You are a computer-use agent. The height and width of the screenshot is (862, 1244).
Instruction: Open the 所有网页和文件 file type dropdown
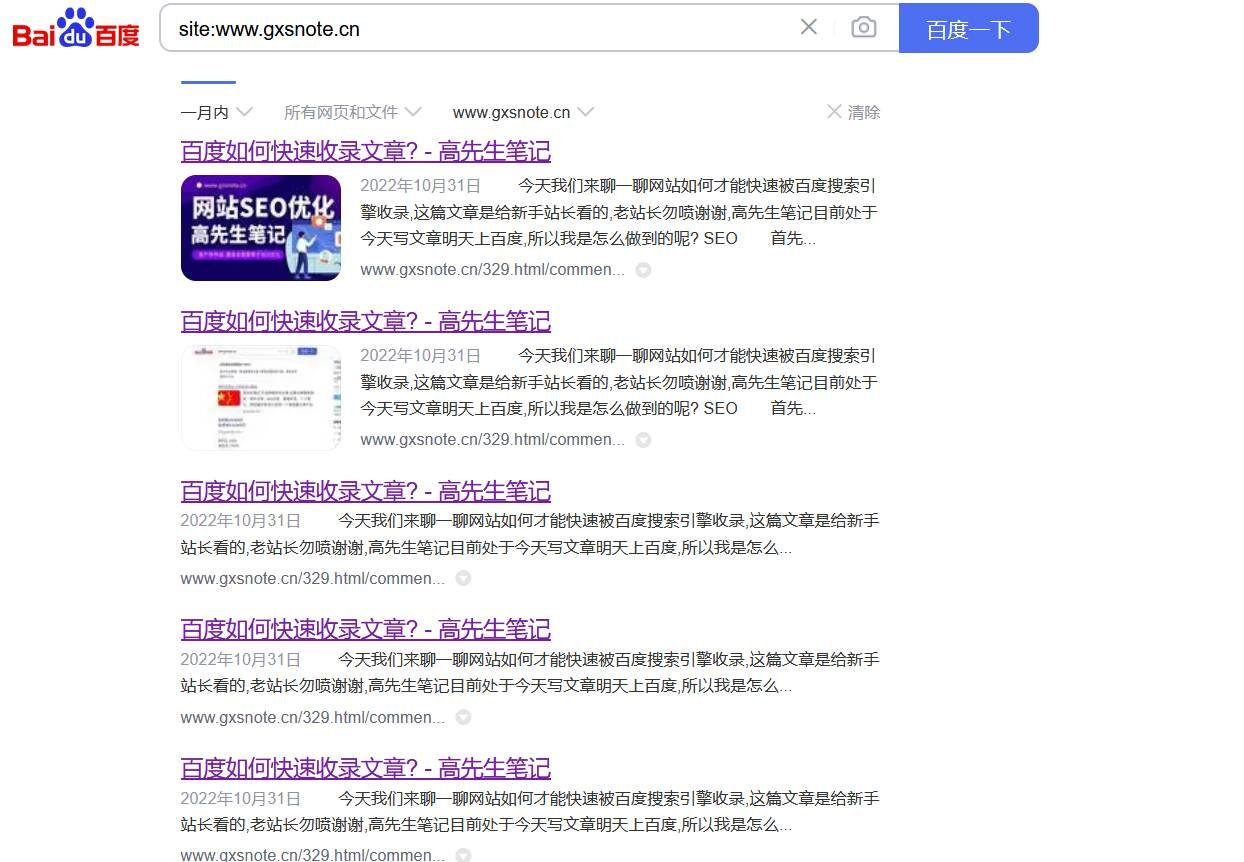352,112
